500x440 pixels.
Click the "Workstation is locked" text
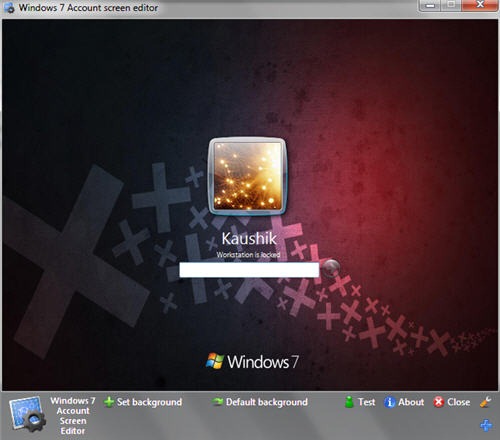coord(248,255)
